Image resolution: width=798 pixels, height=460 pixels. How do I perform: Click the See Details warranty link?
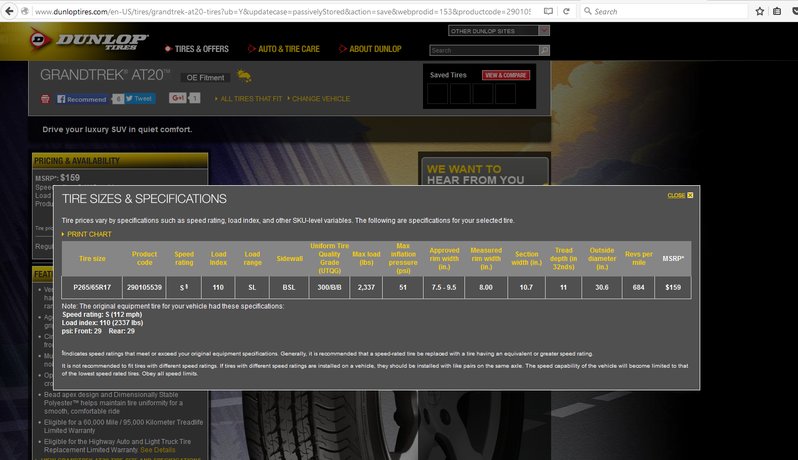click(x=158, y=450)
